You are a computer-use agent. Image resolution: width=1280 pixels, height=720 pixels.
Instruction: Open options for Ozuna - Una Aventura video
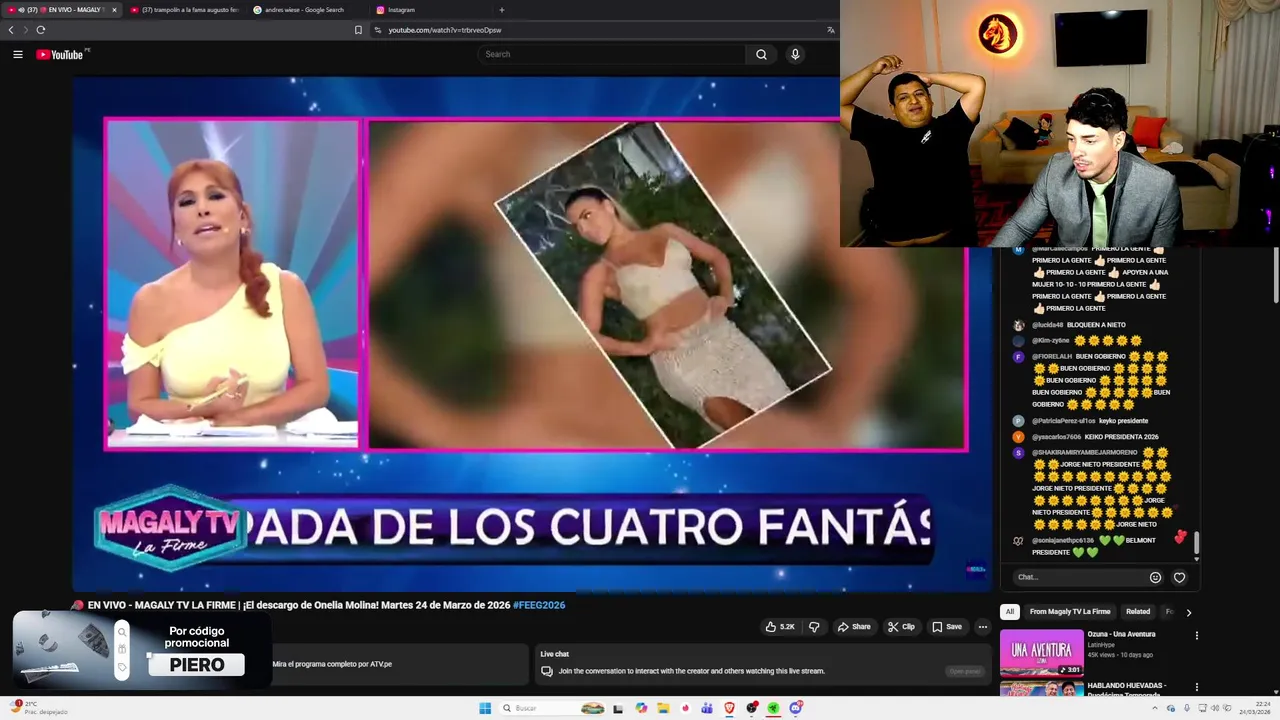click(x=1196, y=635)
